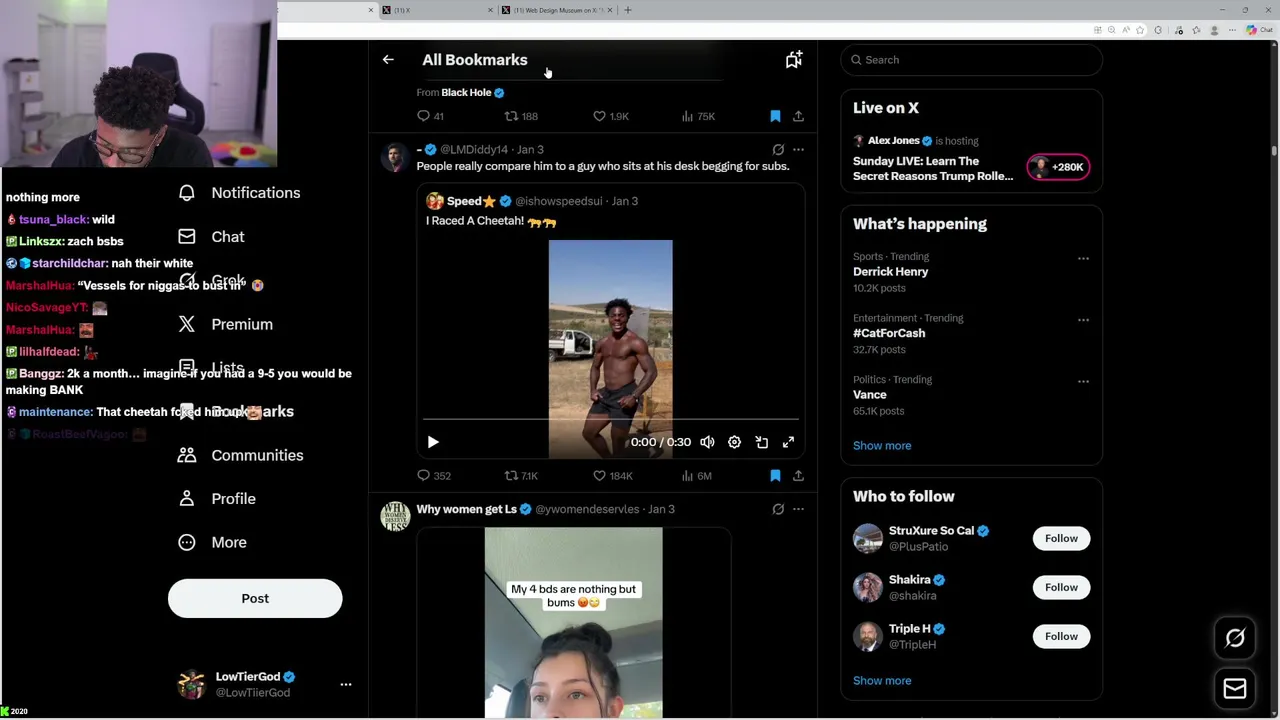Open Why women get Ls profile avatar

click(395, 516)
